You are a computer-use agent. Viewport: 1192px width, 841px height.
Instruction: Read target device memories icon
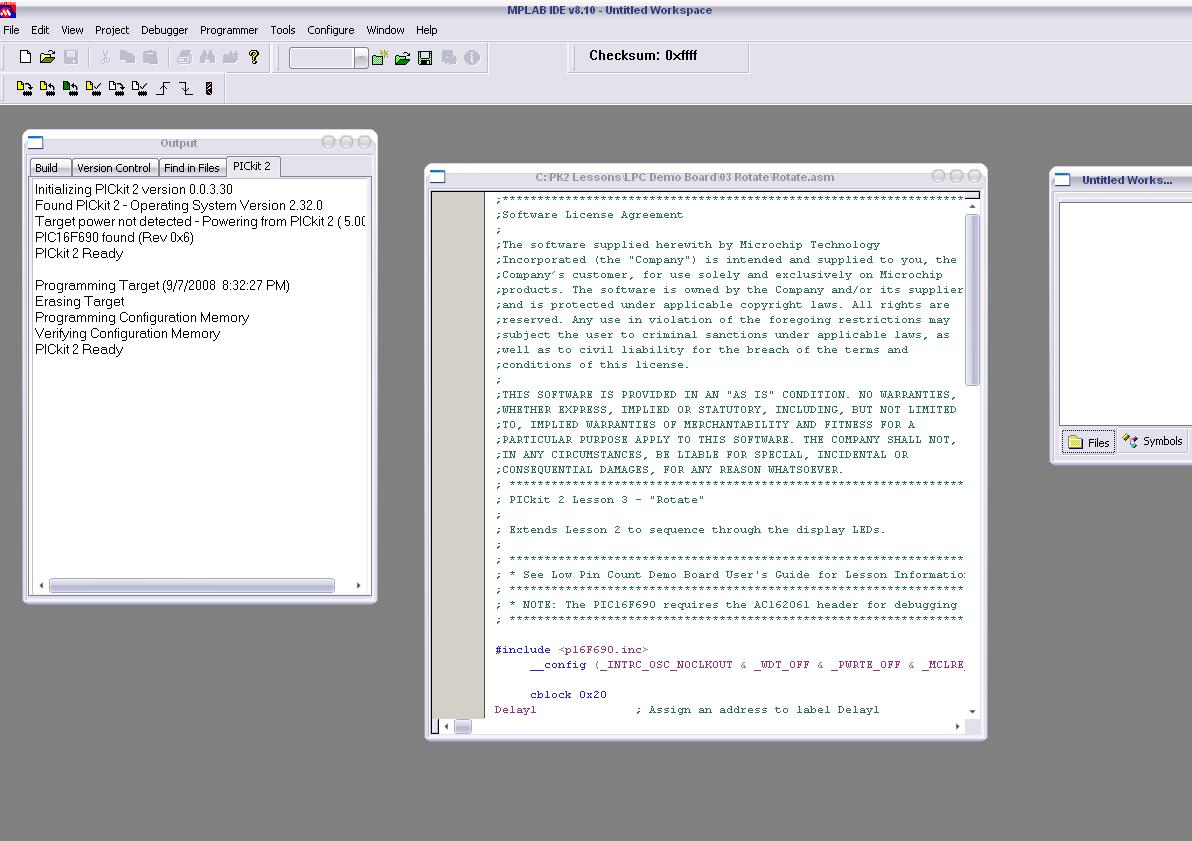[47, 88]
